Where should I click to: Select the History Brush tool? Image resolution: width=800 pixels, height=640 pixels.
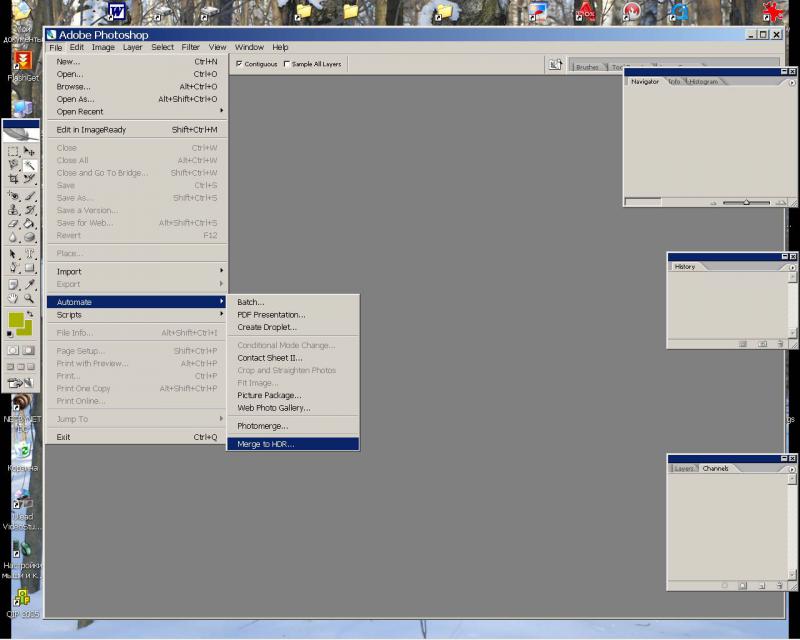point(30,210)
